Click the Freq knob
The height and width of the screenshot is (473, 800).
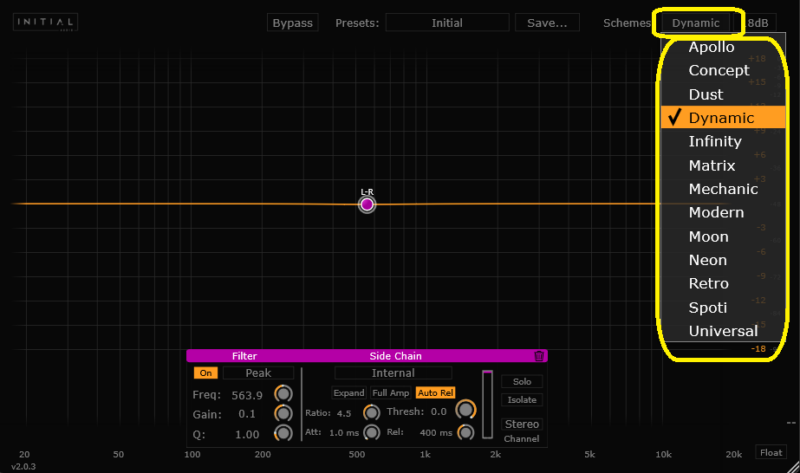284,393
